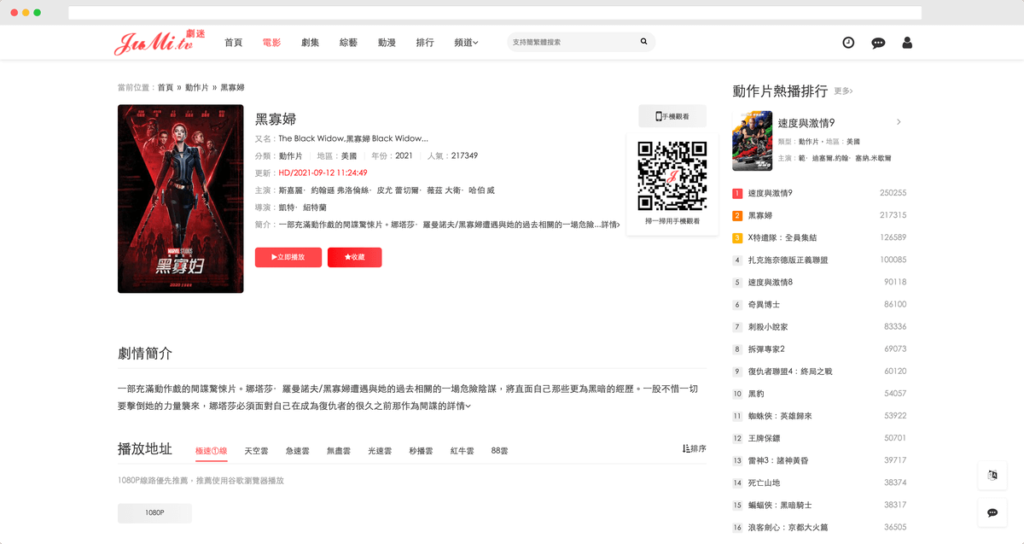
Task: Open the 動漫 nav item
Action: click(x=387, y=42)
